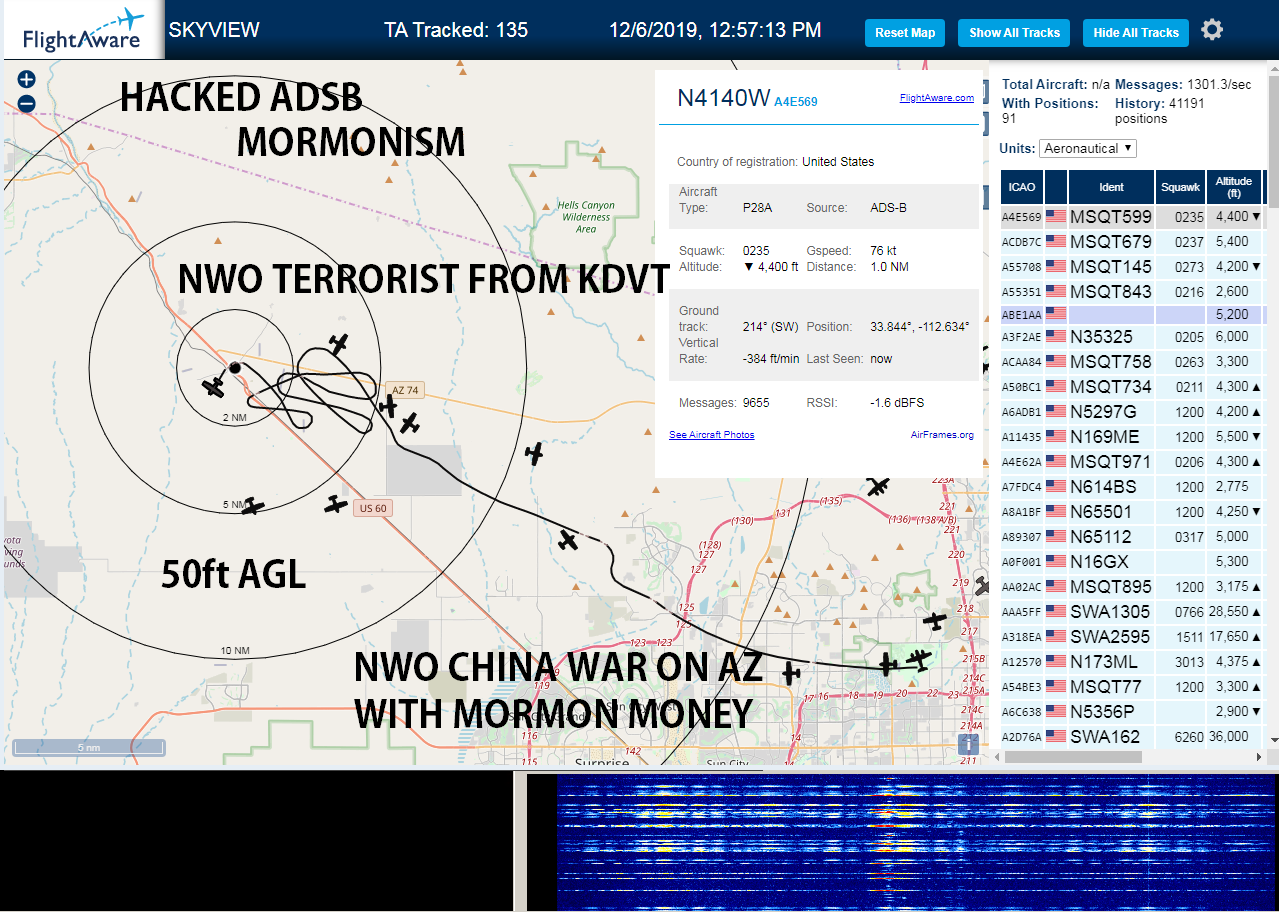This screenshot has width=1279, height=913.
Task: Select the N5297G aircraft row
Action: point(1132,411)
